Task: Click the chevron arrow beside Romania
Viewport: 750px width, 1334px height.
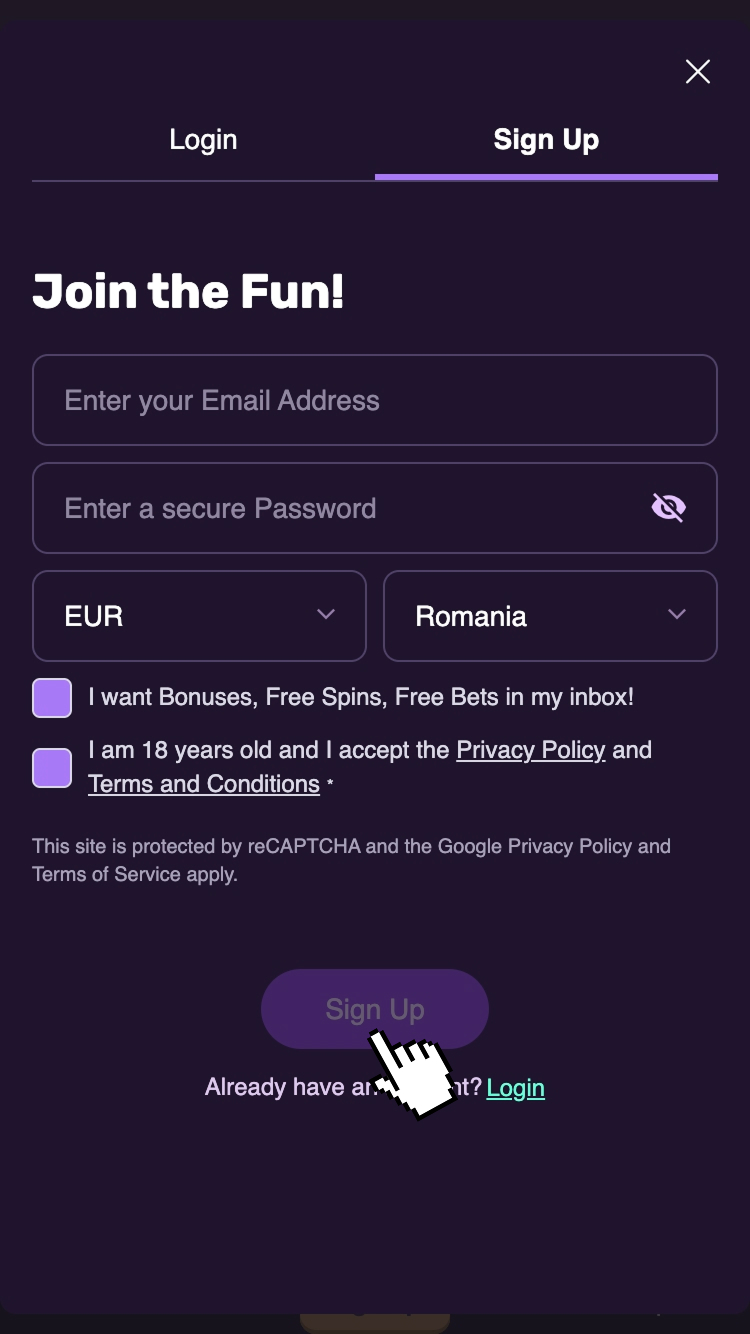Action: (677, 615)
